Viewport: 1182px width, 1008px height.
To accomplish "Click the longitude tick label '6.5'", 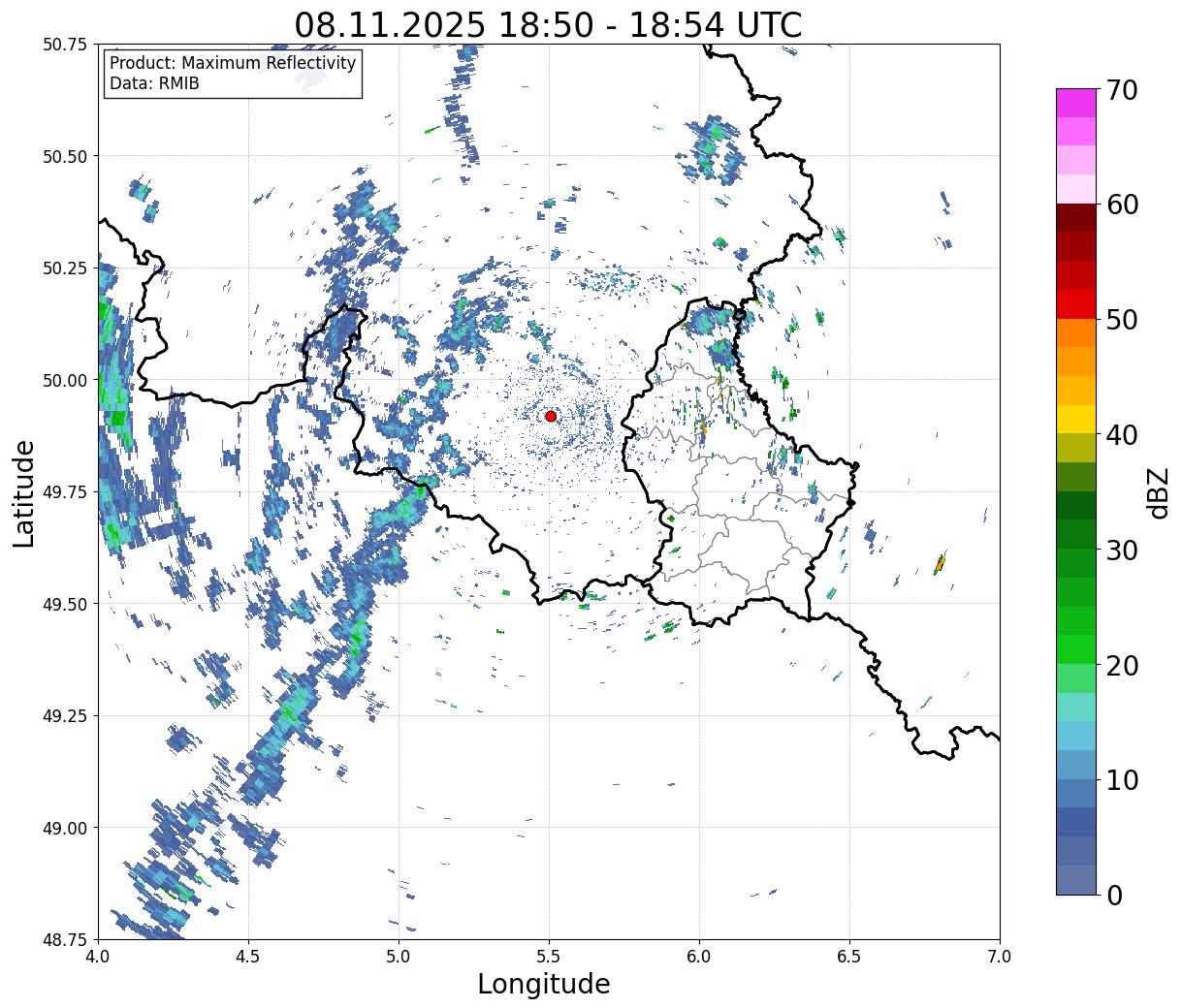I will point(849,957).
